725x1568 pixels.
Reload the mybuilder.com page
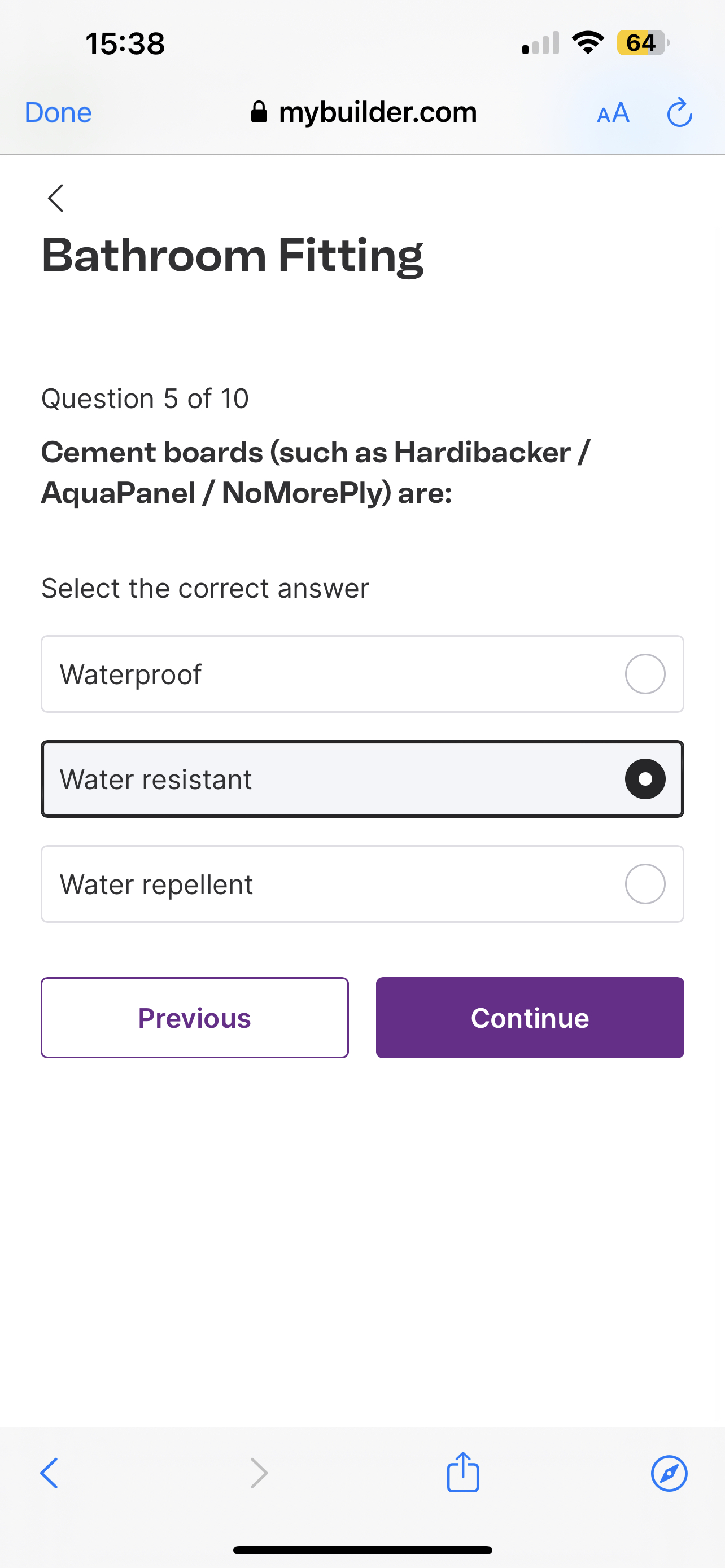point(679,113)
